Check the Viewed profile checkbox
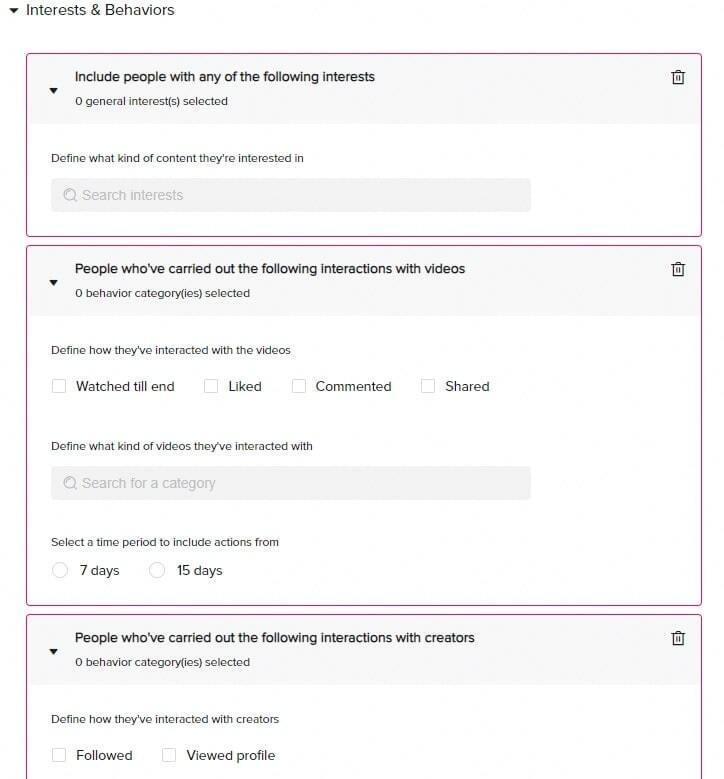This screenshot has width=724, height=779. pyautogui.click(x=169, y=755)
